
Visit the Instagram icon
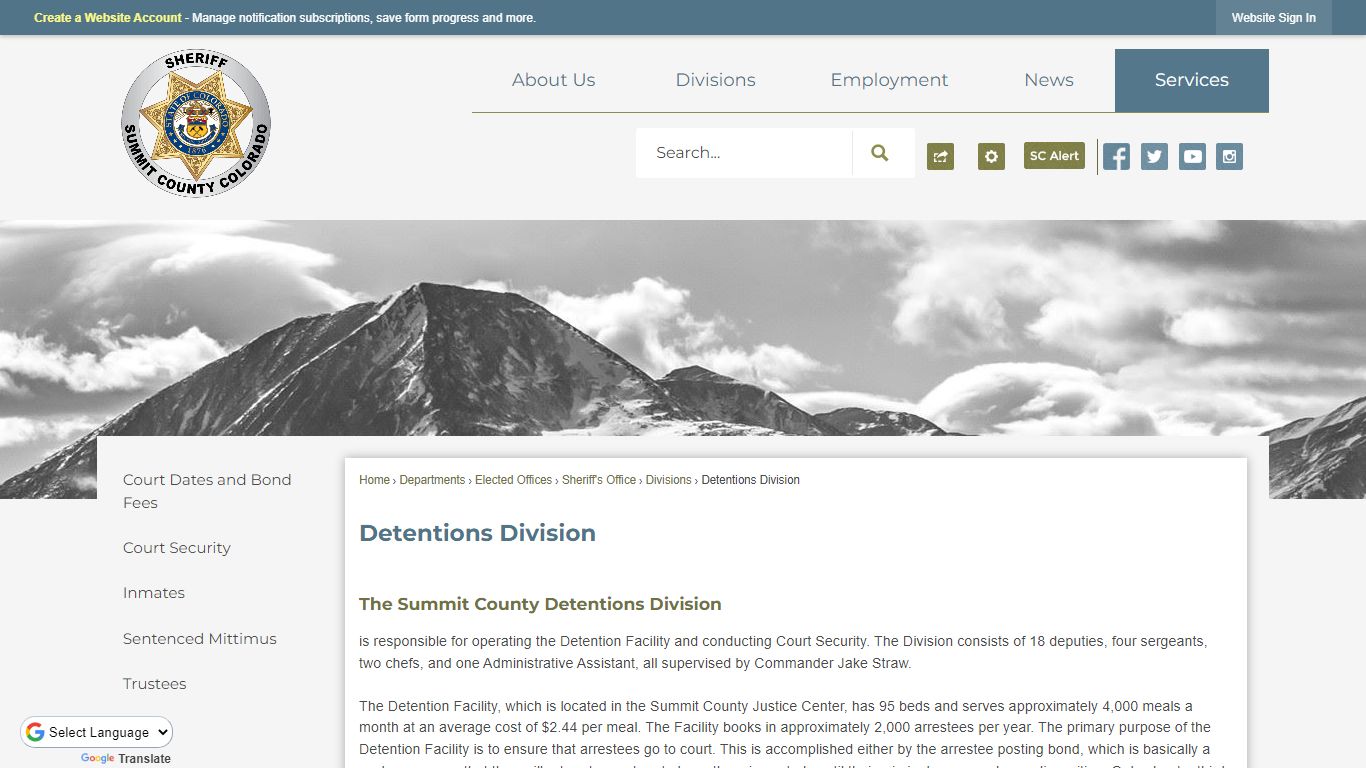click(x=1228, y=156)
